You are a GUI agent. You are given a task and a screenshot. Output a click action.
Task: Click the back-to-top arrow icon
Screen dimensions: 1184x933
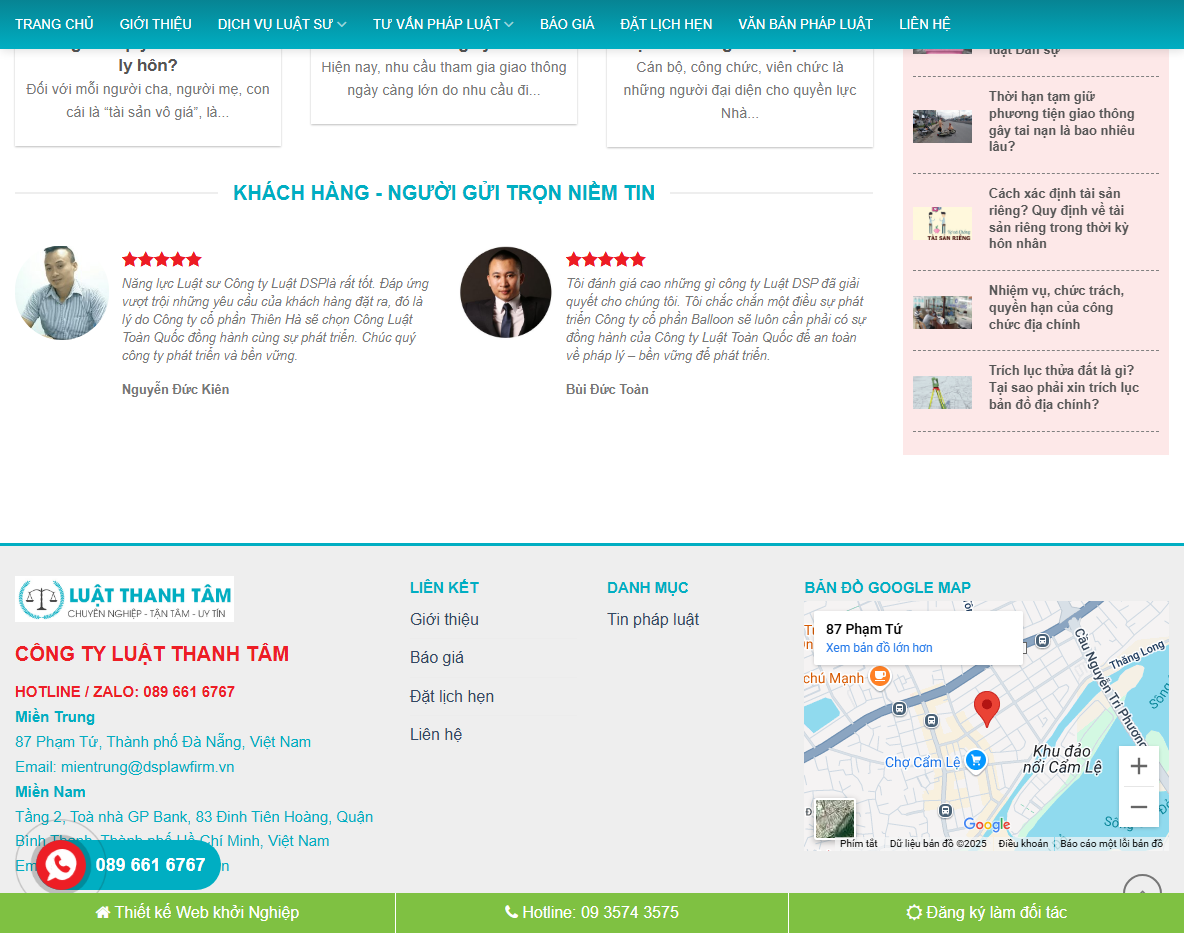(1141, 890)
